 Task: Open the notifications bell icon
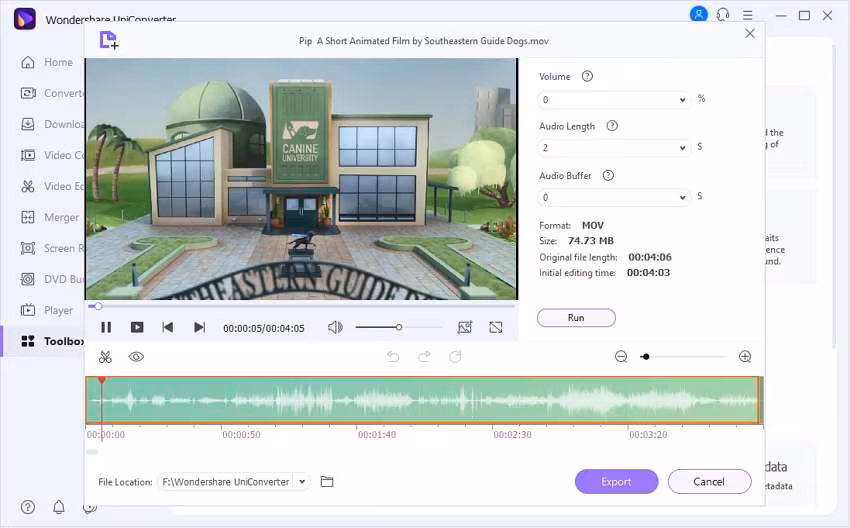59,507
